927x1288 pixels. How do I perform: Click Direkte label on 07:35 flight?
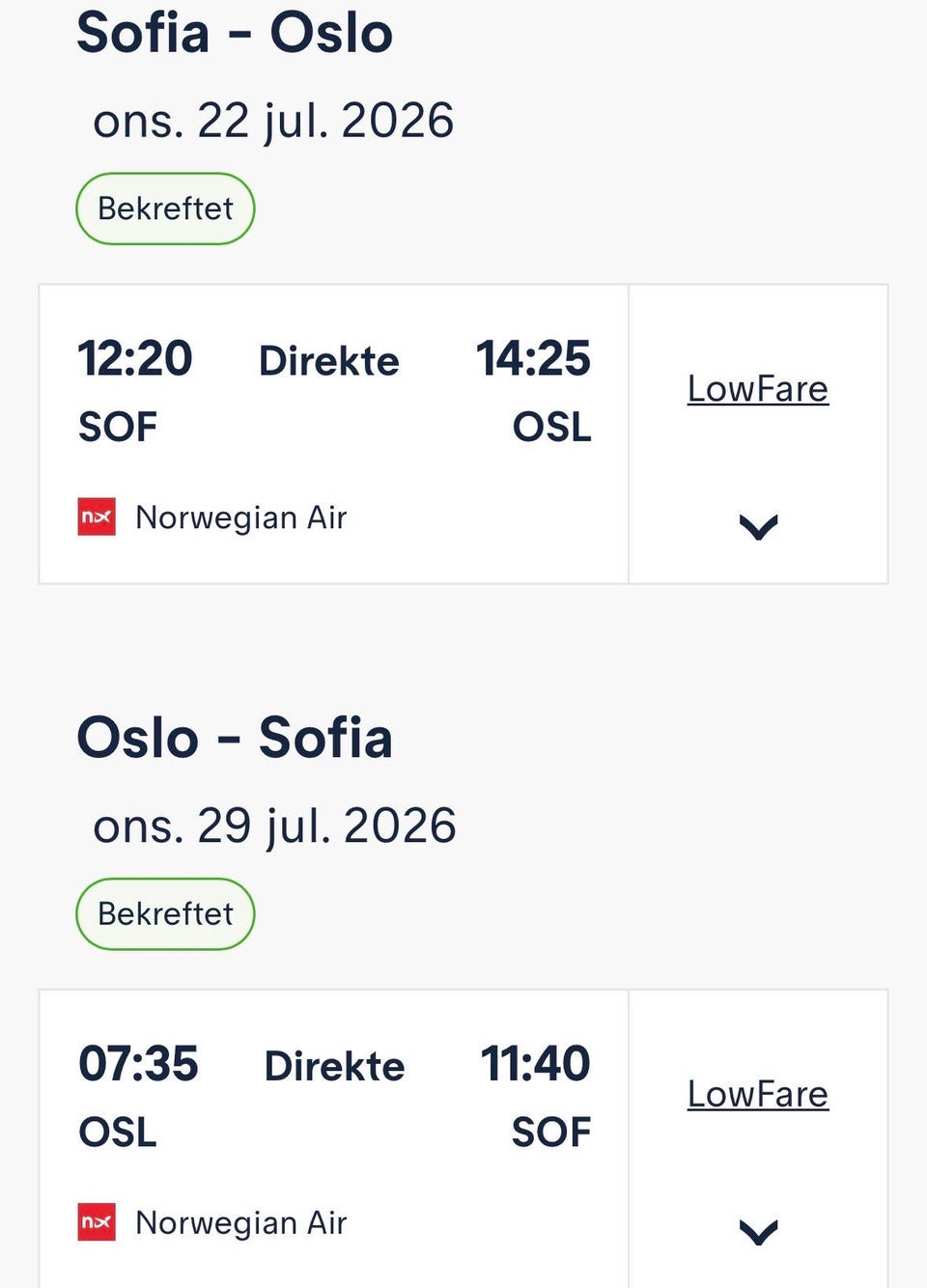[334, 1066]
